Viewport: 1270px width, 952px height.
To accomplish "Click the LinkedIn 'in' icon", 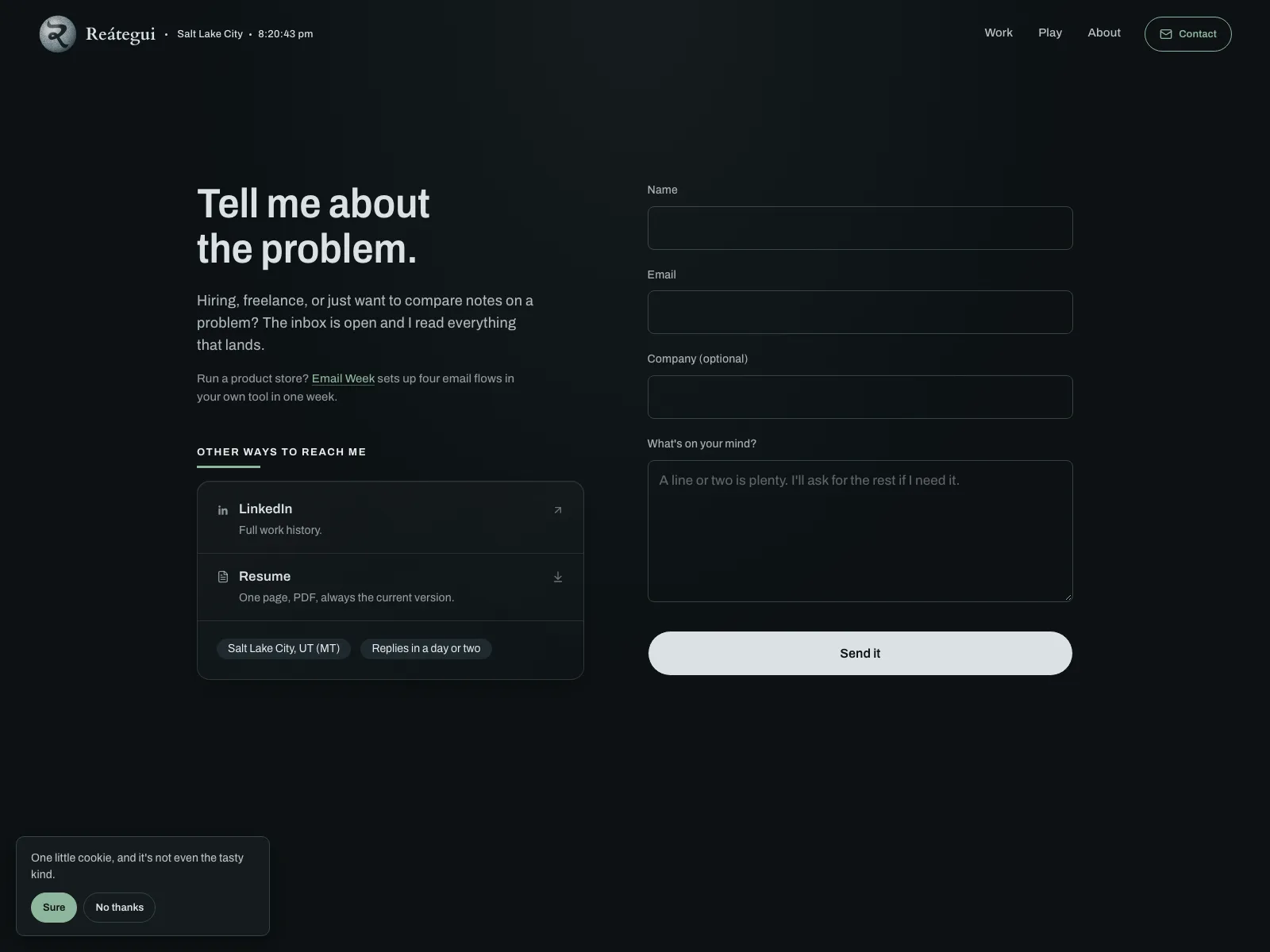I will 223,510.
